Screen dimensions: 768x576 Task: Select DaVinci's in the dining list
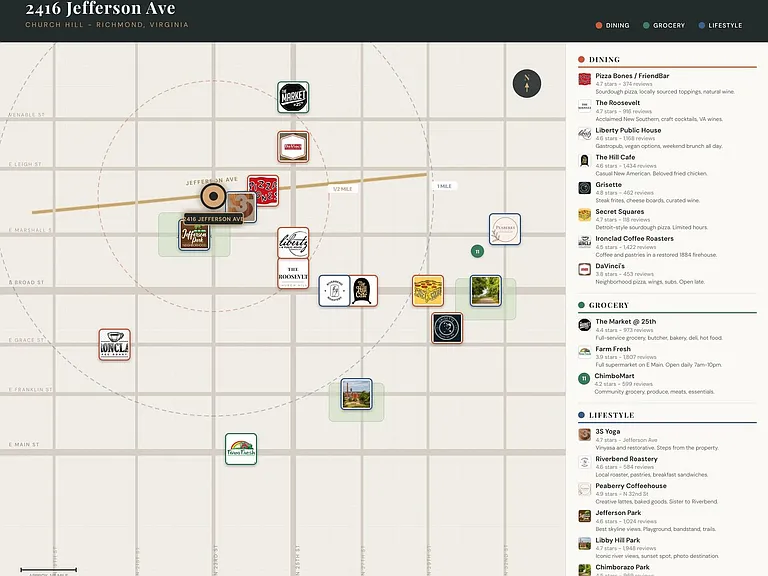click(x=667, y=274)
